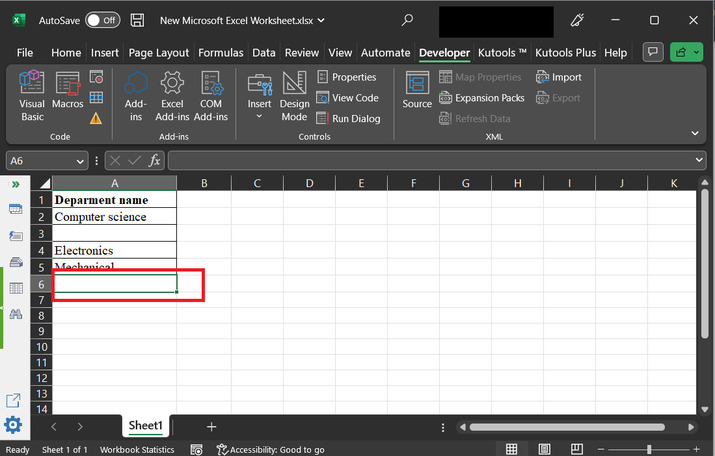This screenshot has height=456, width=715.
Task: Open the Macros dialog
Action: (67, 90)
